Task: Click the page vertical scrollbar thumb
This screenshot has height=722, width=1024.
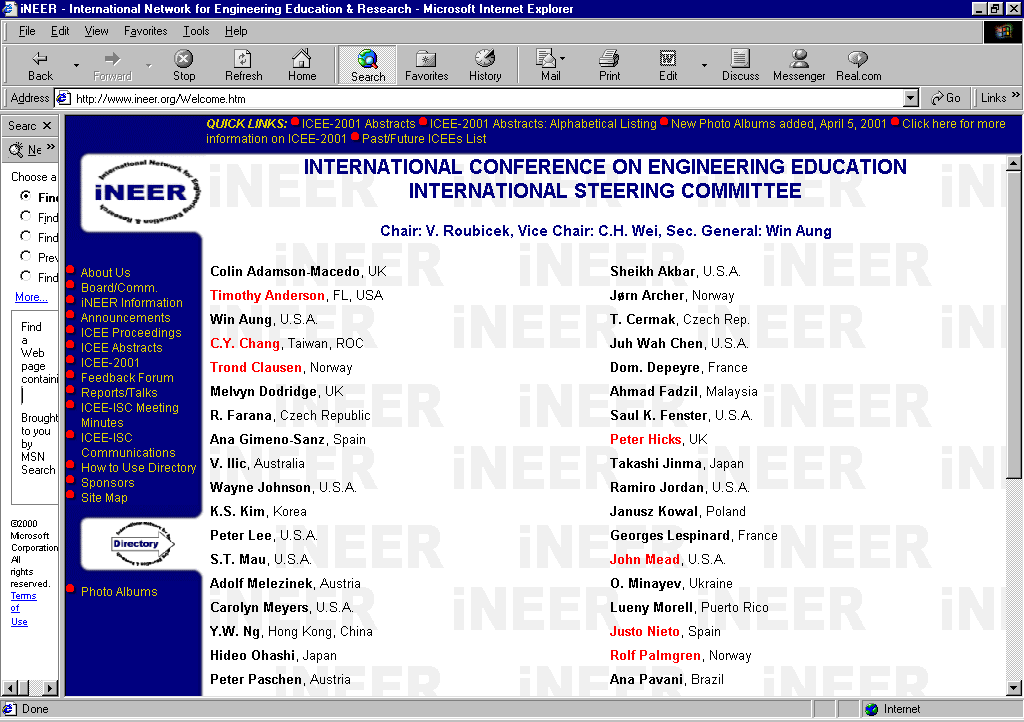Action: pos(1013,325)
